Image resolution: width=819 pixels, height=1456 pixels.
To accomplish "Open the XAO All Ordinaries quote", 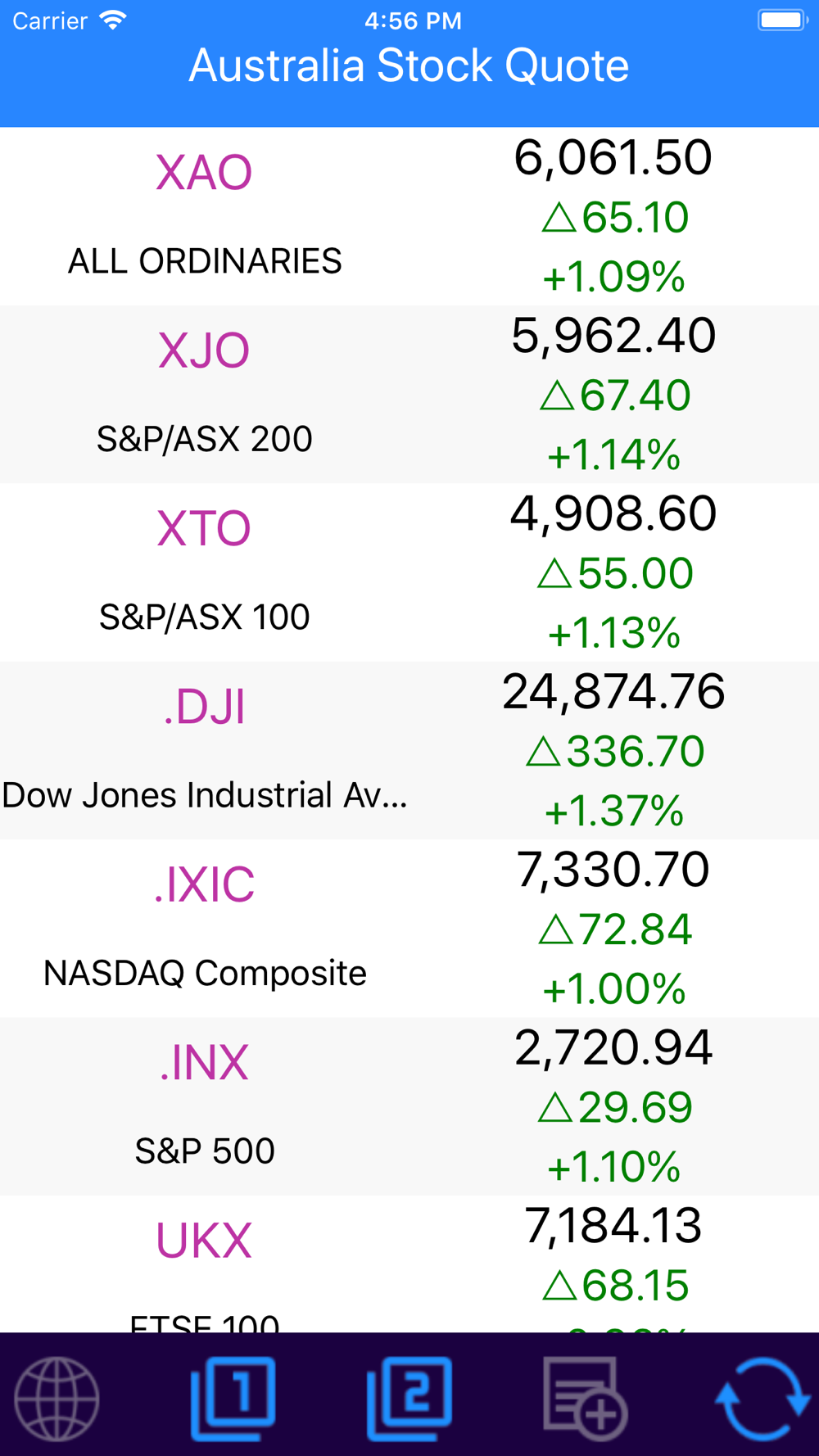I will tap(205, 216).
